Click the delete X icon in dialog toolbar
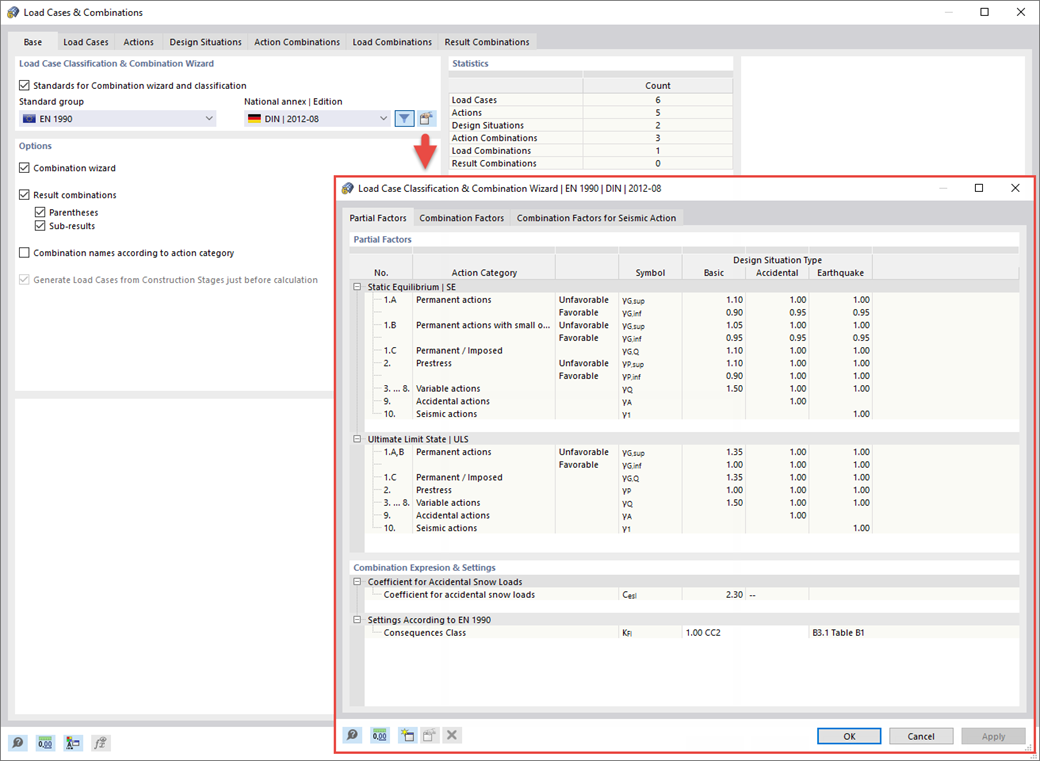 (452, 735)
